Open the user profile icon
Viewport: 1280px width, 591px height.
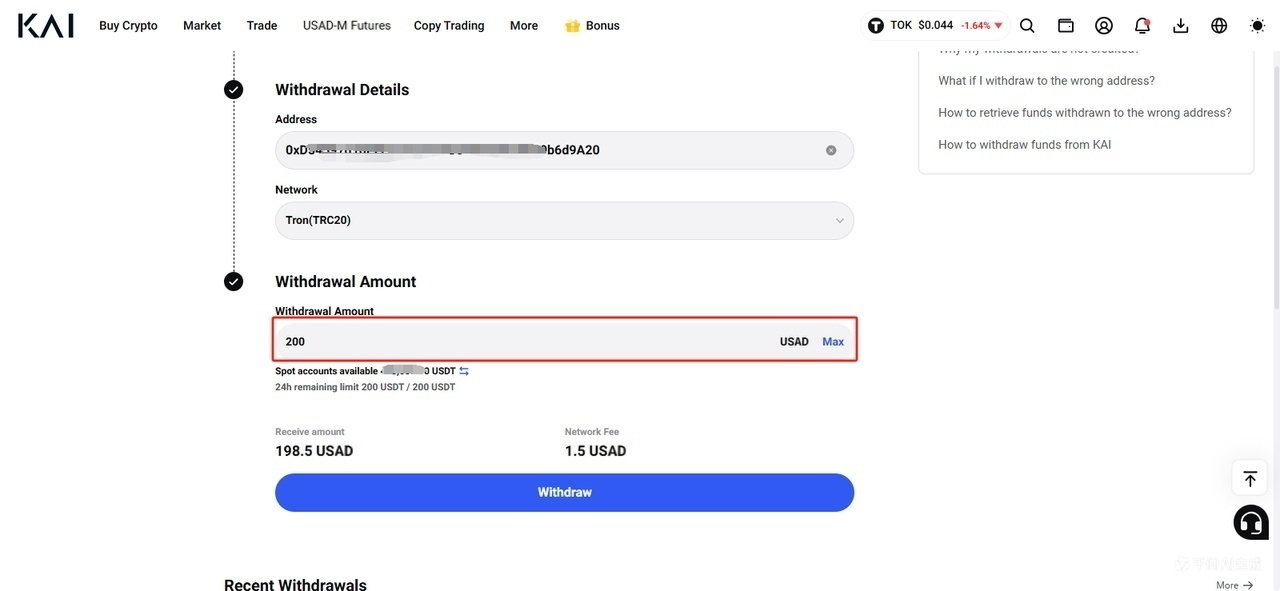click(1104, 26)
